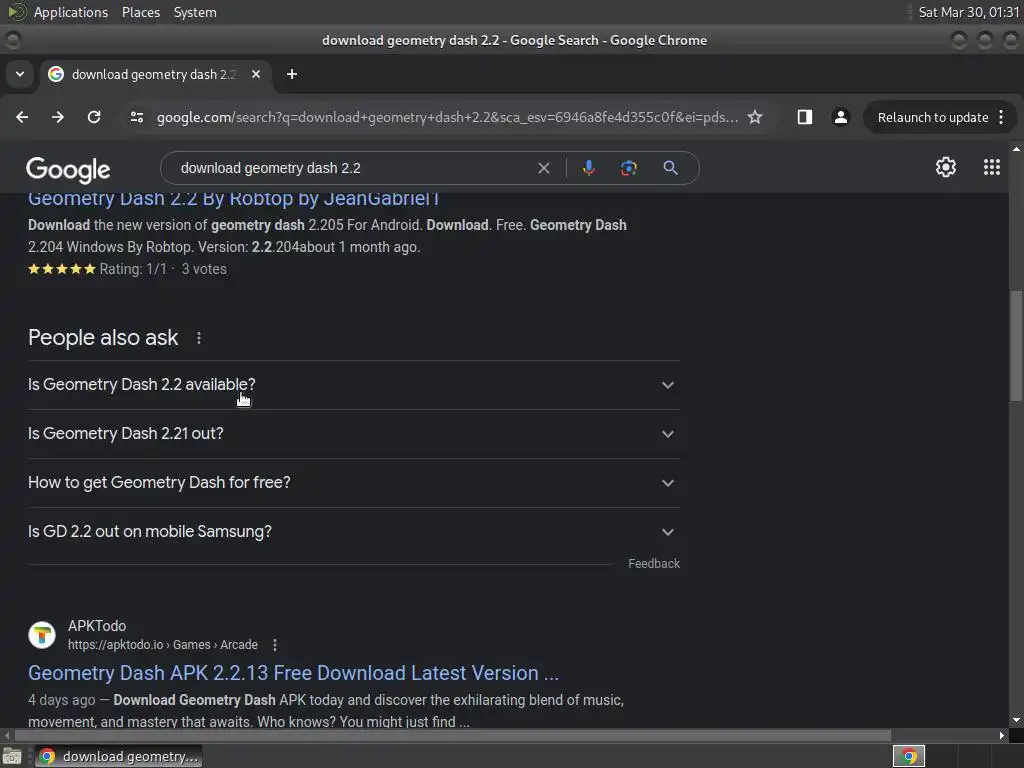
Task: View site information in the address bar
Action: [x=136, y=117]
